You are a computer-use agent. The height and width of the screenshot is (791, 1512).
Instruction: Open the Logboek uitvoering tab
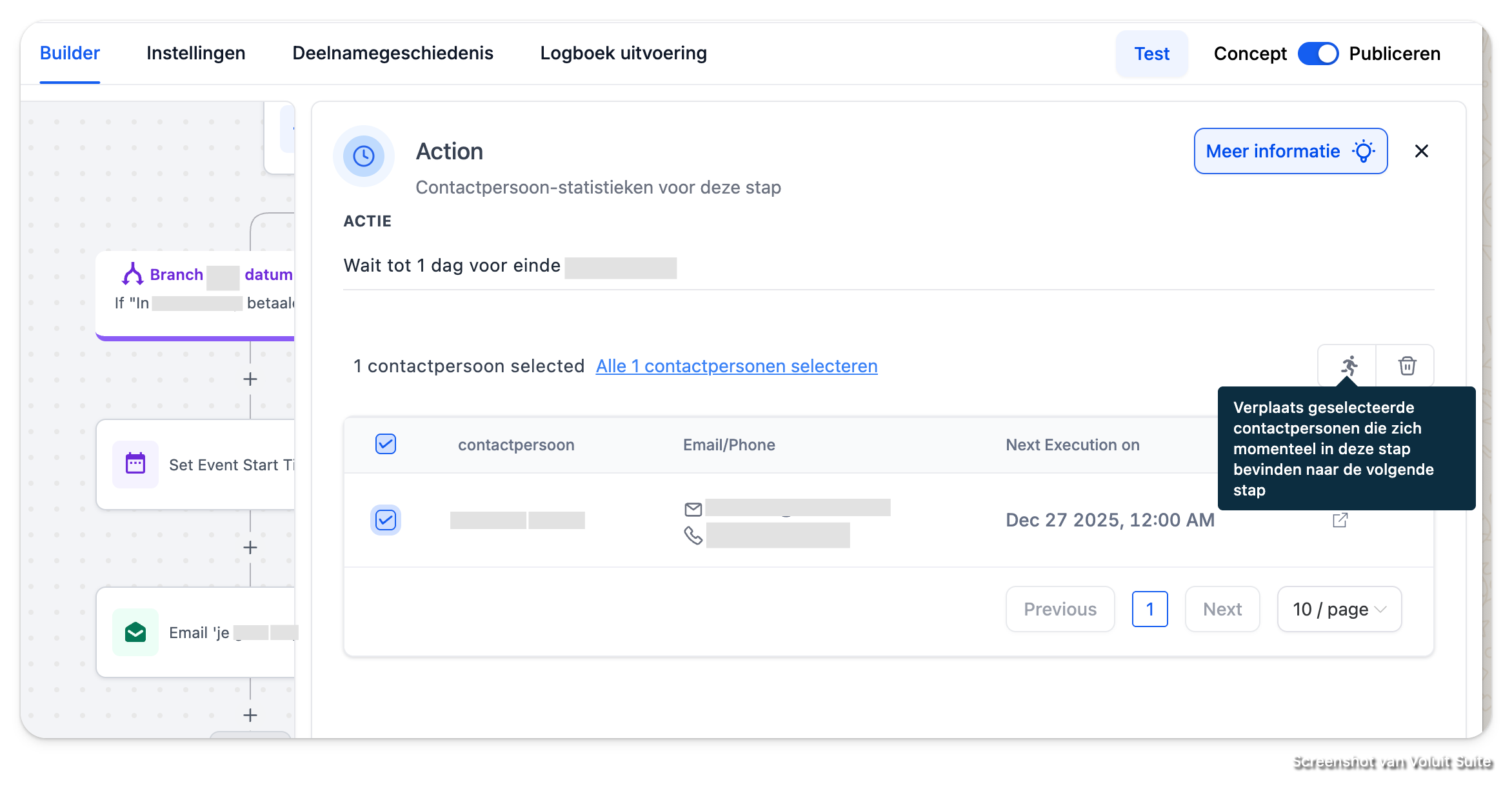[623, 53]
